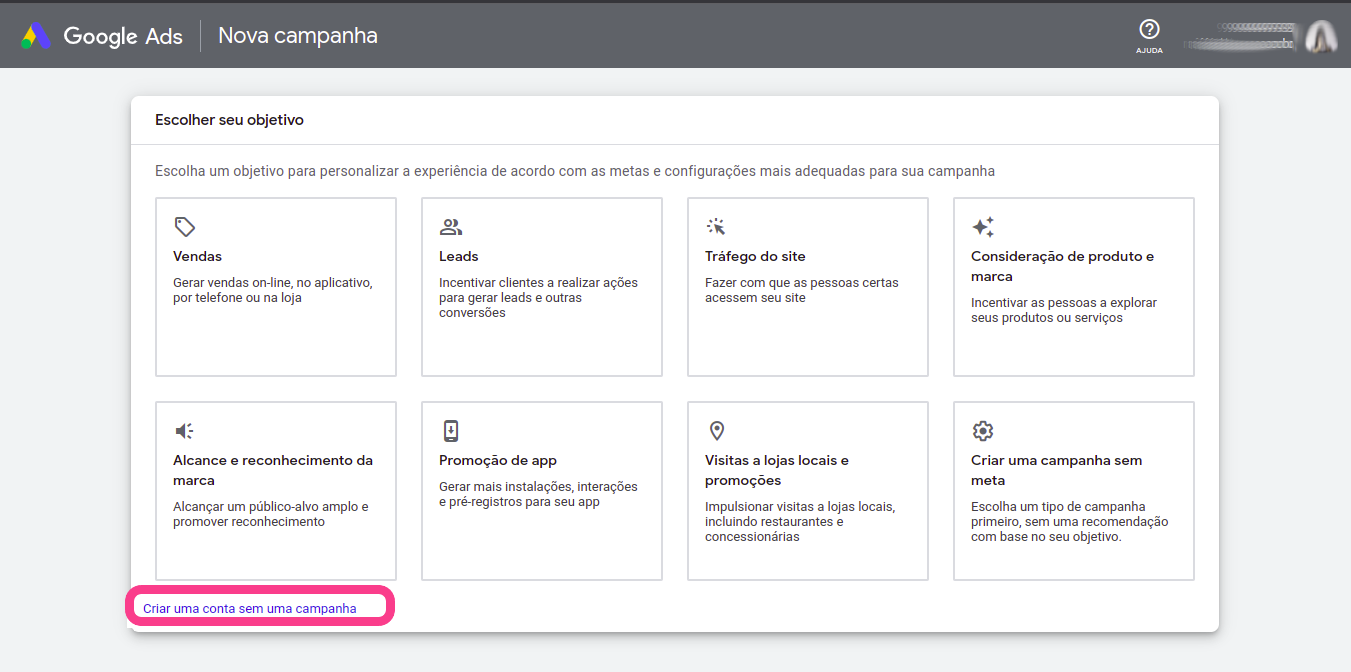Click the Escolher seu objetivo heading
1351x672 pixels.
229,120
